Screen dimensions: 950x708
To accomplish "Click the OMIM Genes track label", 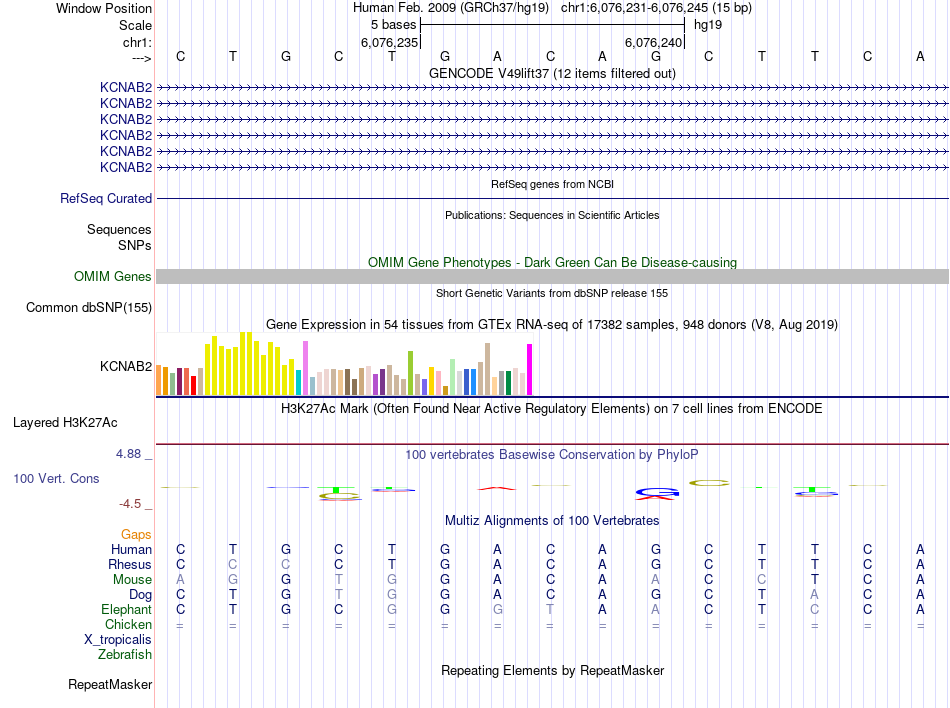I will click(113, 277).
